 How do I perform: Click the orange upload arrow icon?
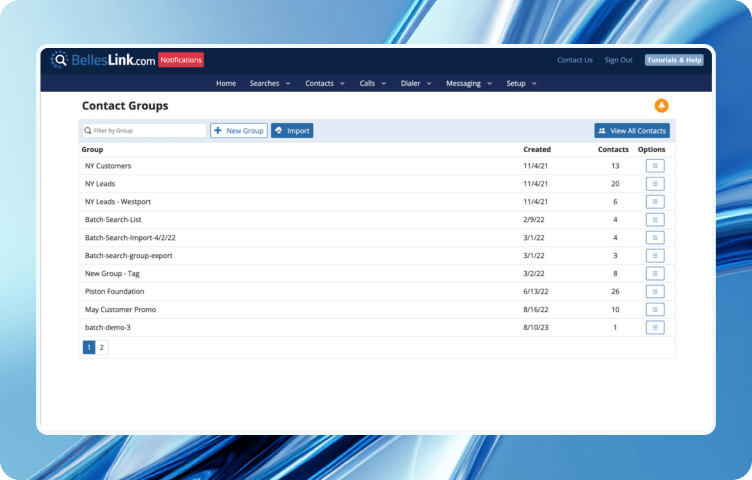click(x=661, y=106)
